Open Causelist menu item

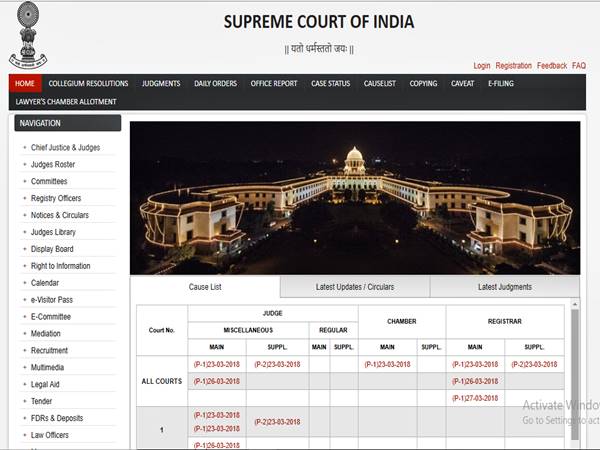point(380,83)
